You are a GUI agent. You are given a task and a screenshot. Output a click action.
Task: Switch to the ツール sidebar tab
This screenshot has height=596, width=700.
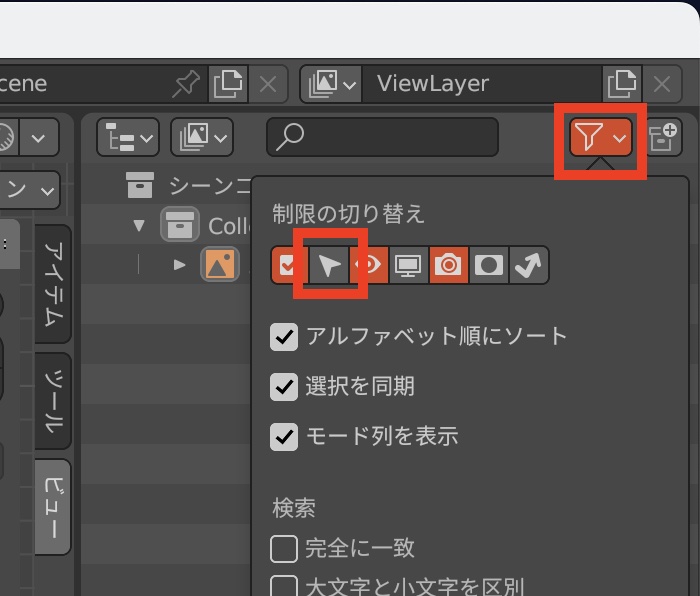click(x=54, y=400)
